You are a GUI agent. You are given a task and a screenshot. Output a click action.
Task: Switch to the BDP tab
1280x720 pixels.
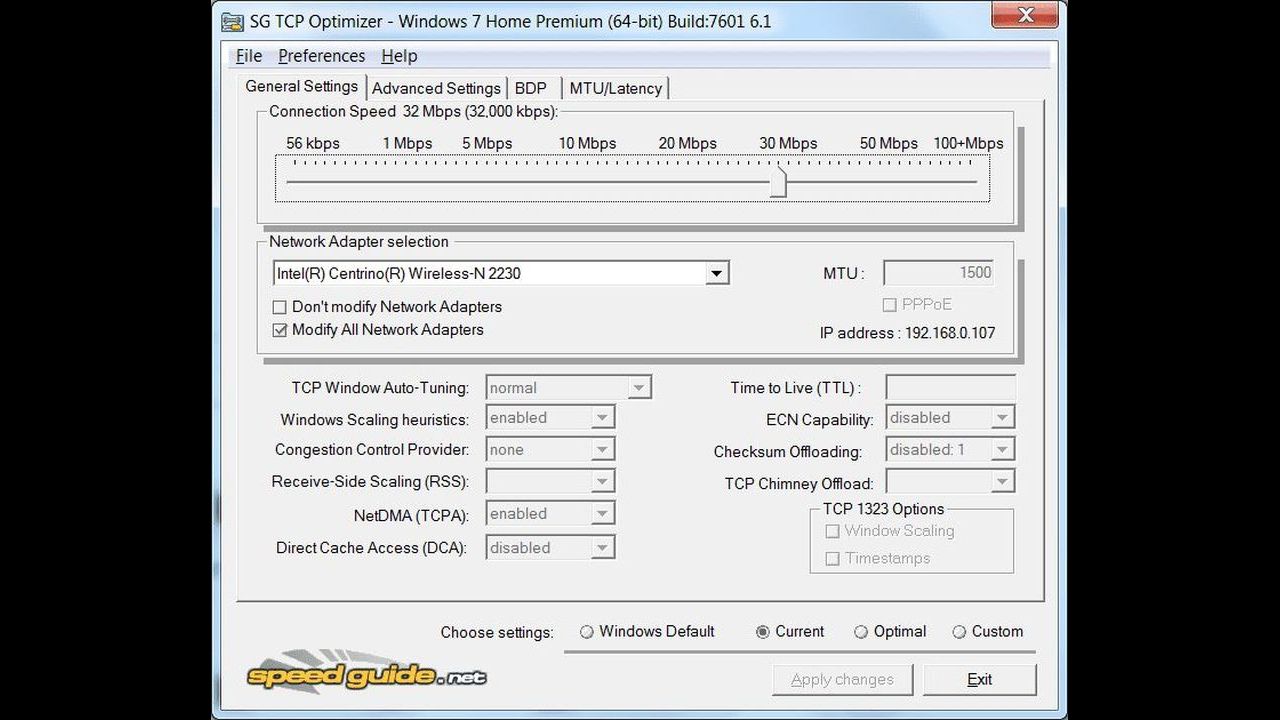[x=531, y=88]
